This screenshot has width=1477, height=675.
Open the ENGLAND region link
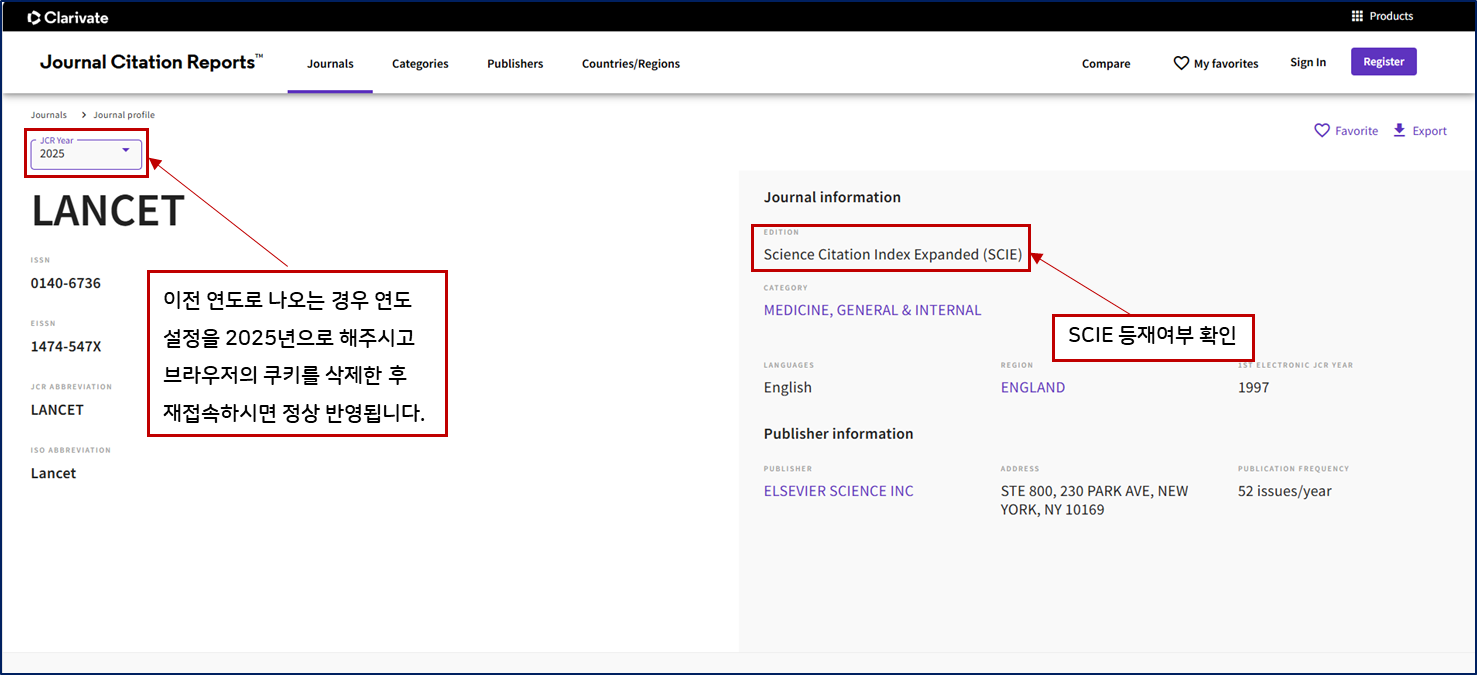1033,387
